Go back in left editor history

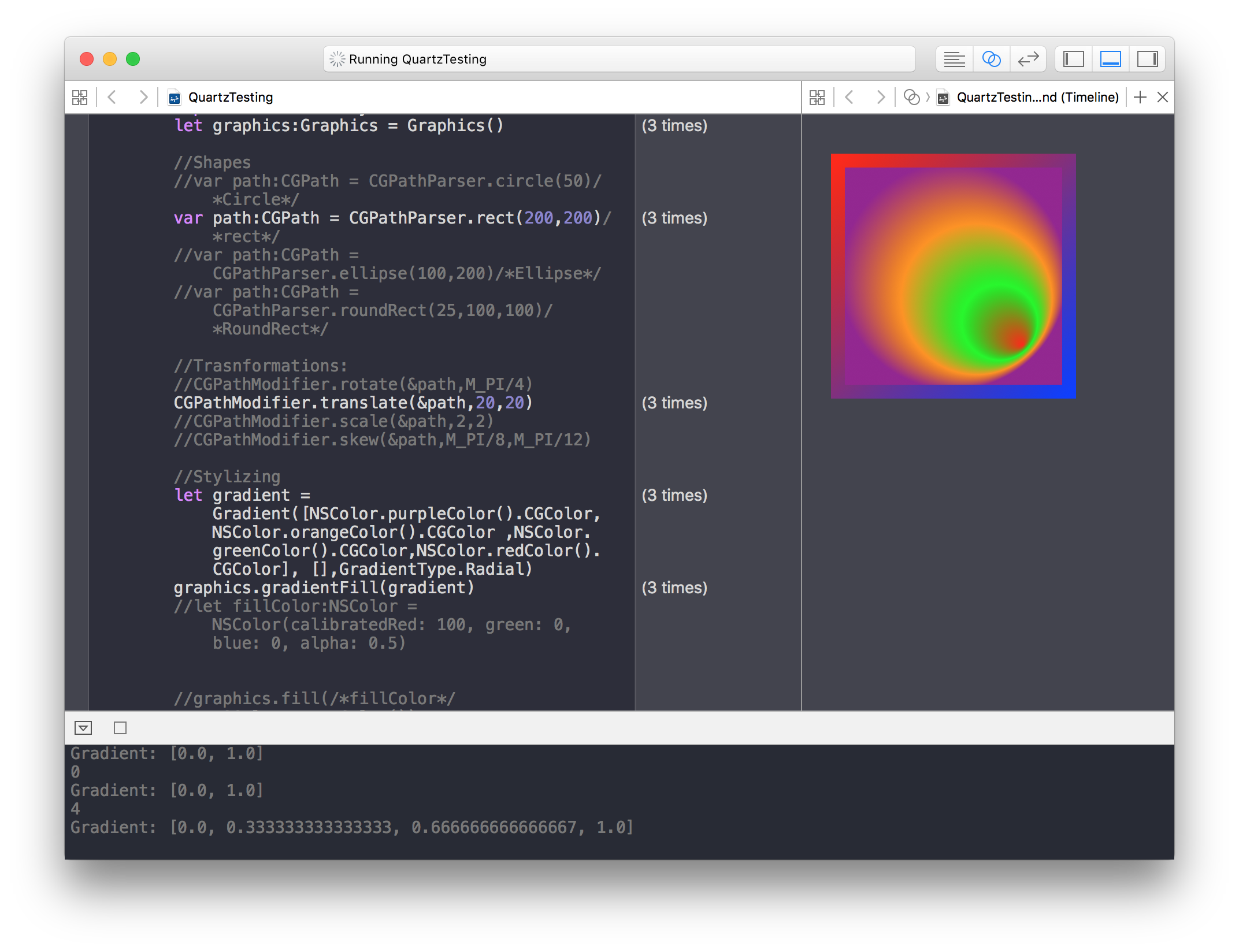(x=112, y=97)
